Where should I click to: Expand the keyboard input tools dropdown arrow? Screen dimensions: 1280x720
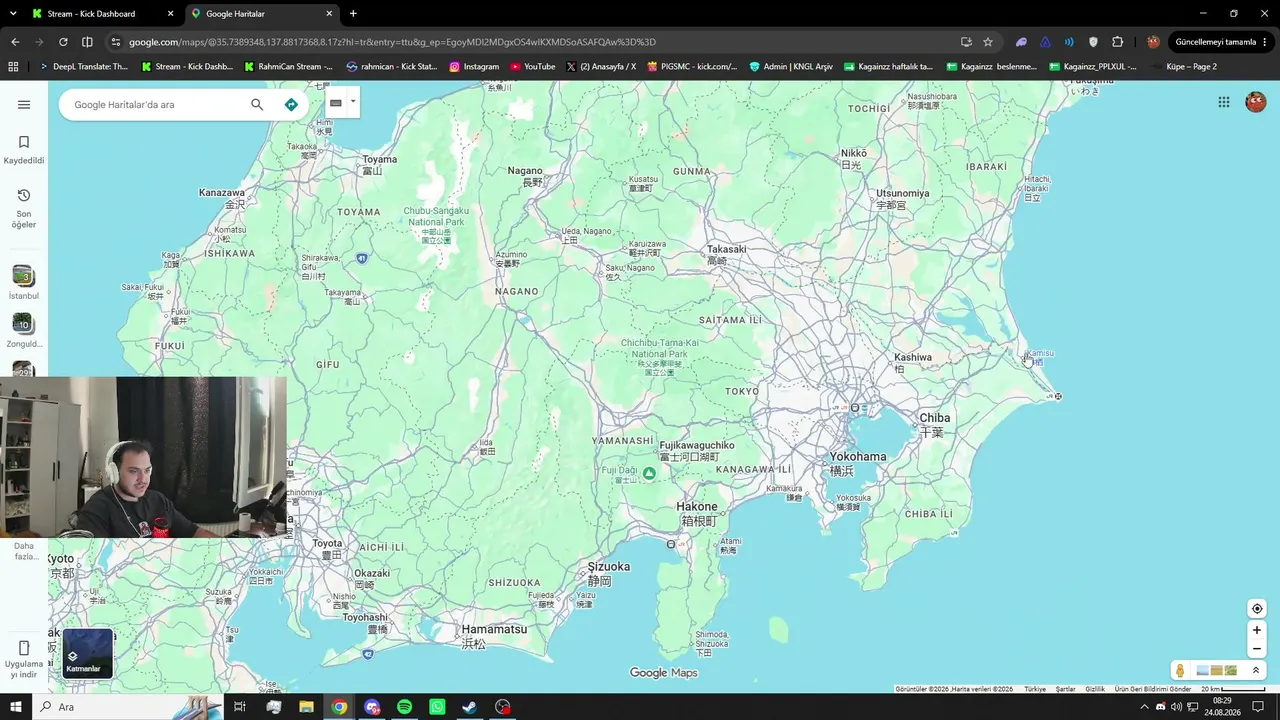click(353, 102)
